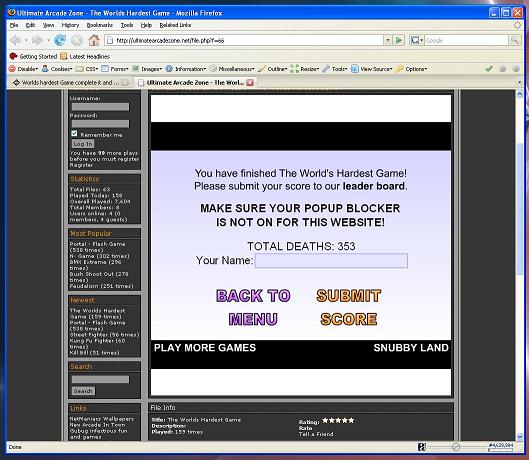The height and width of the screenshot is (460, 529).
Task: Open Bush Shoot Out game link
Action: point(99,277)
